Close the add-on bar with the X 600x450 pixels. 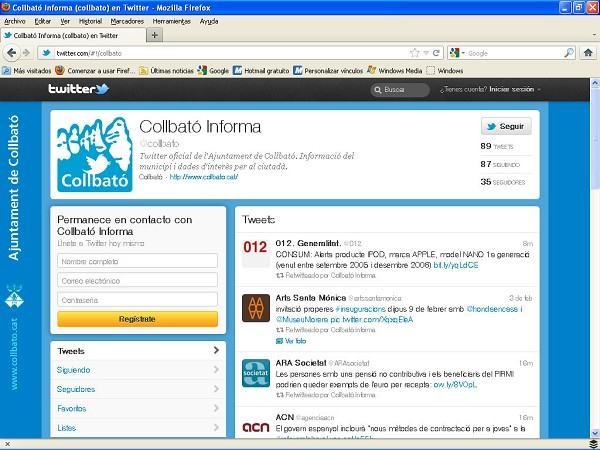coord(7,444)
